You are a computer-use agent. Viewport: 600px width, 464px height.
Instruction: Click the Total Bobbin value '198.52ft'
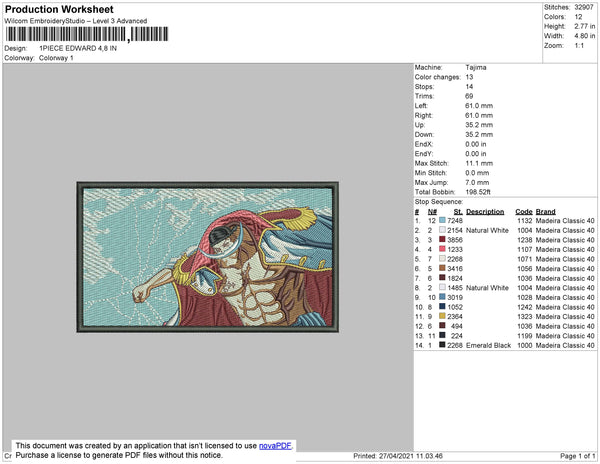pos(478,192)
